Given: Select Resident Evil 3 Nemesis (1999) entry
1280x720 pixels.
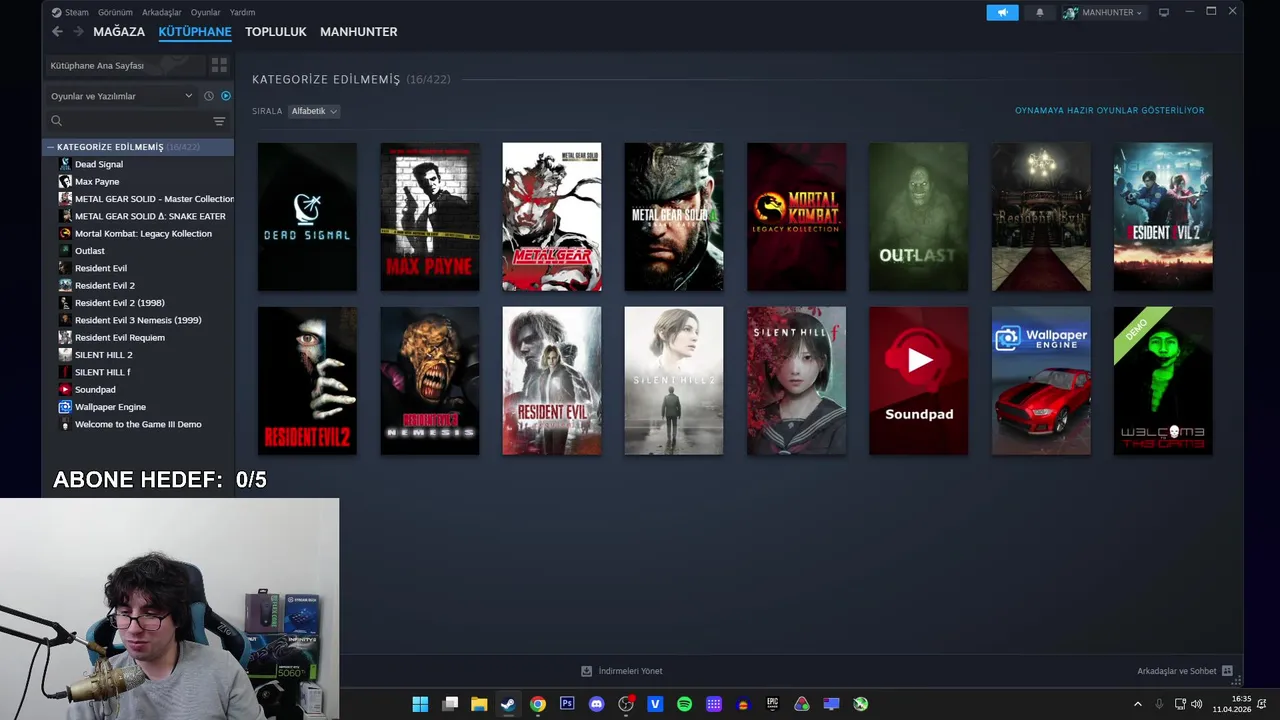Looking at the screenshot, I should pyautogui.click(x=138, y=320).
